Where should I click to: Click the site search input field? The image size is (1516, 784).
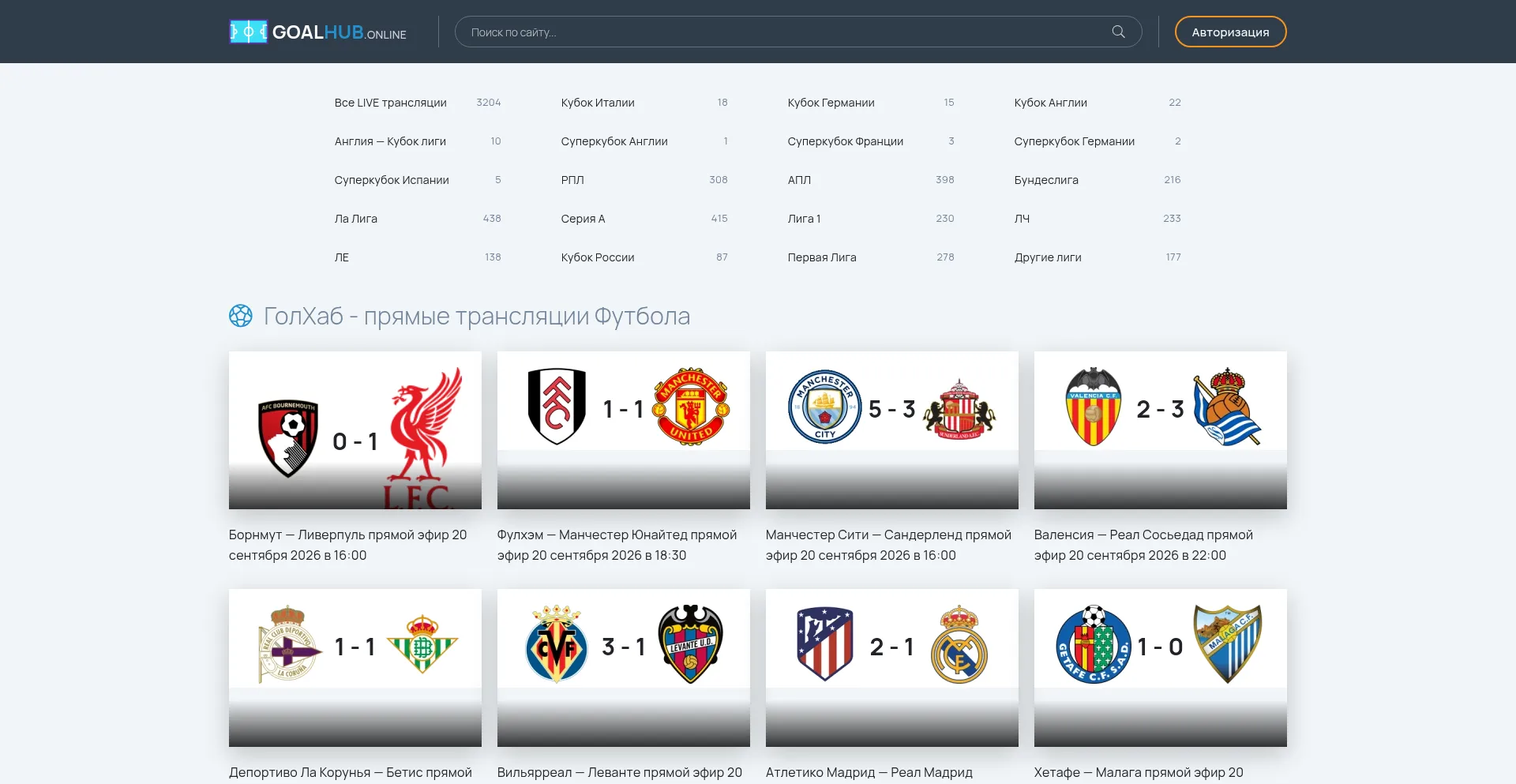pyautogui.click(x=797, y=32)
